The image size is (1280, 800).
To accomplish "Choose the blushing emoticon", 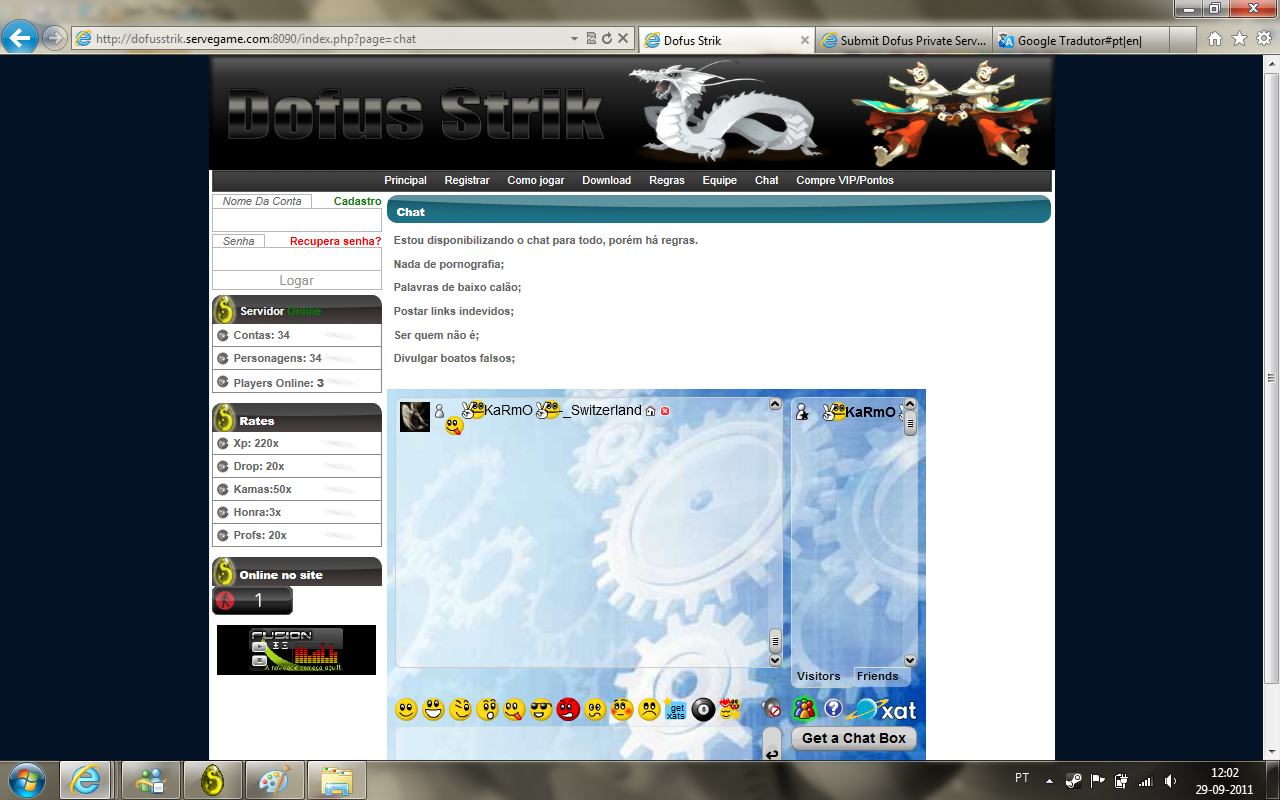I will point(622,710).
